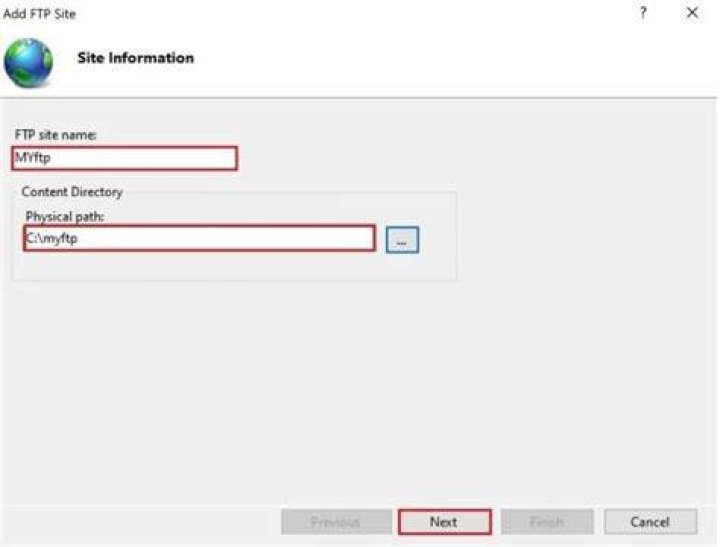This screenshot has width=720, height=547.
Task: Click the Next button
Action: (444, 522)
